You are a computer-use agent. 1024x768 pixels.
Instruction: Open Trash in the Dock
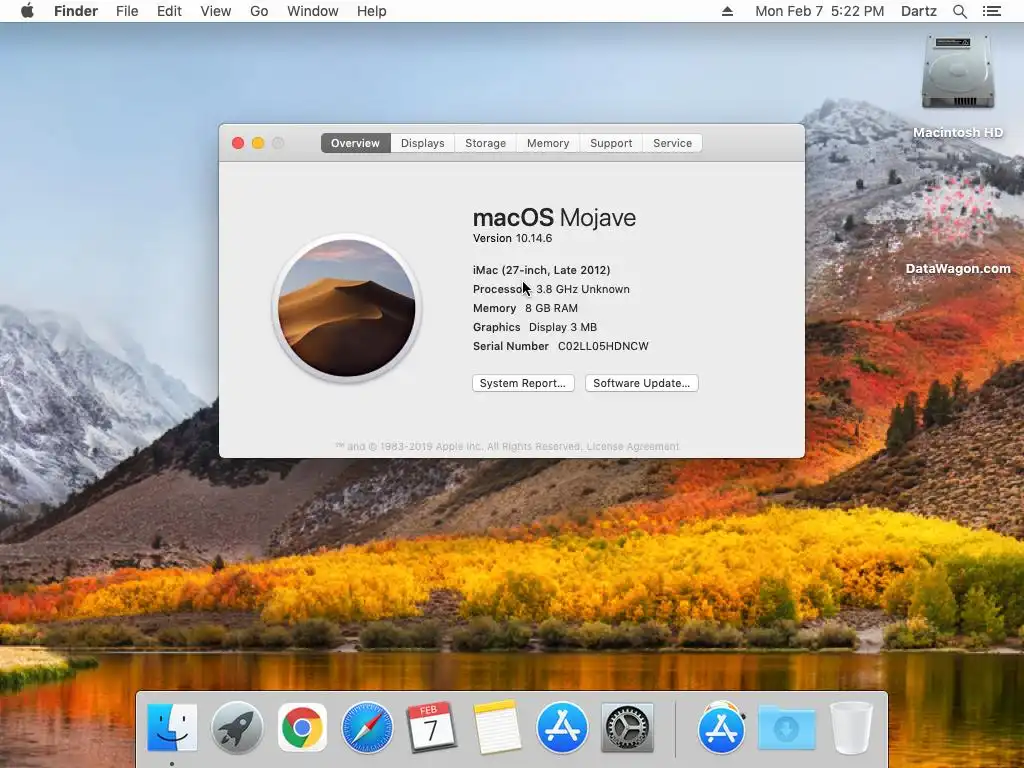pyautogui.click(x=851, y=727)
